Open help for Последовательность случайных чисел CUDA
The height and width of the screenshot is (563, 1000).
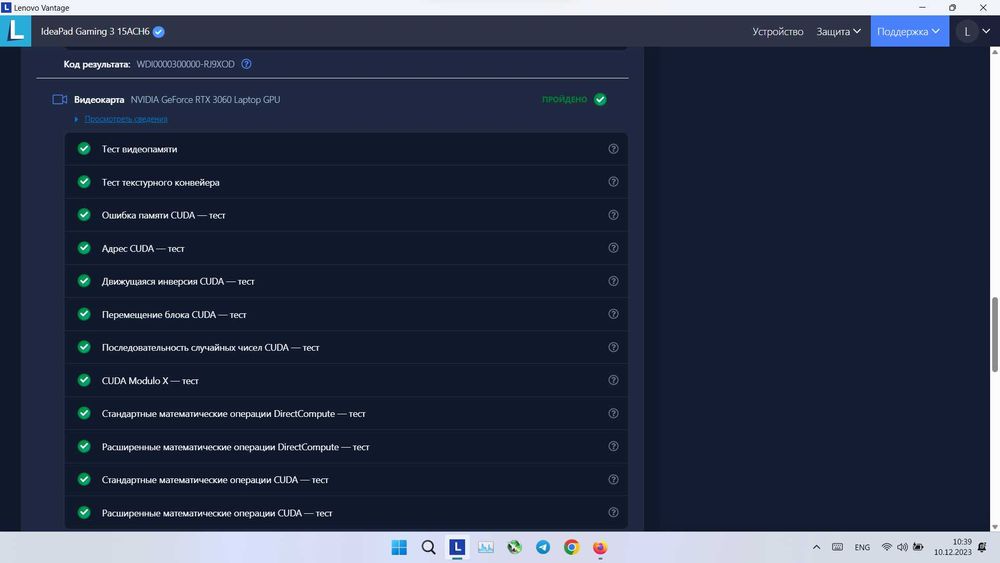pyautogui.click(x=613, y=347)
